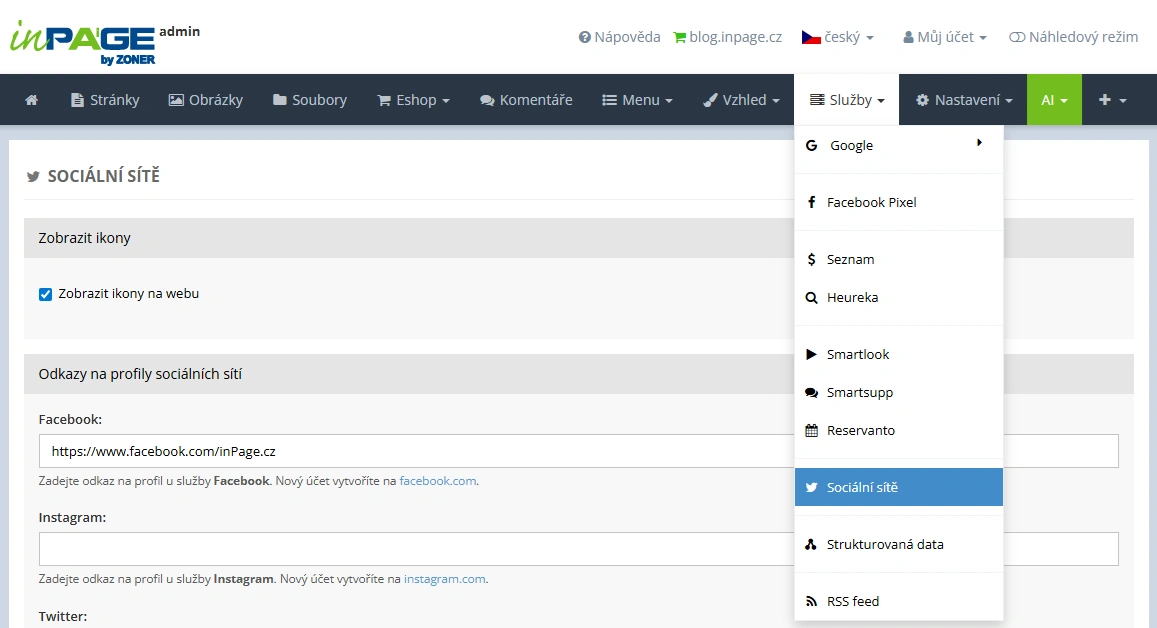Click the home icon in navigation bar
1157x628 pixels.
point(32,100)
